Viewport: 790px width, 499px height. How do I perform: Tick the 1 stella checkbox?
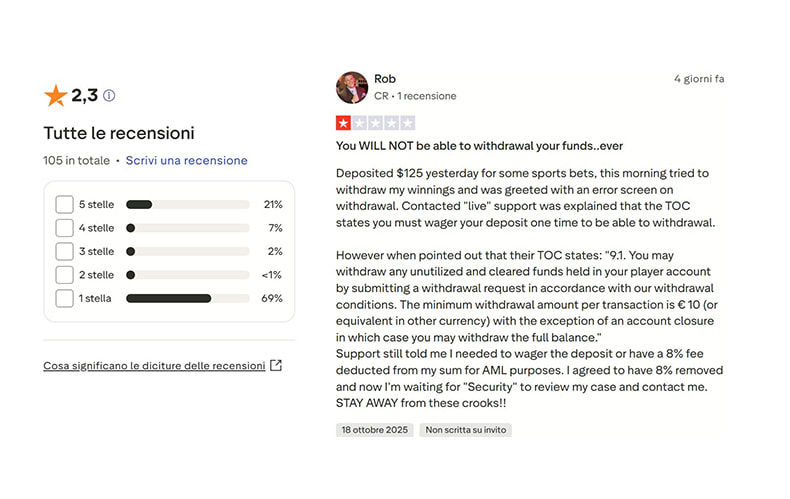[64, 298]
